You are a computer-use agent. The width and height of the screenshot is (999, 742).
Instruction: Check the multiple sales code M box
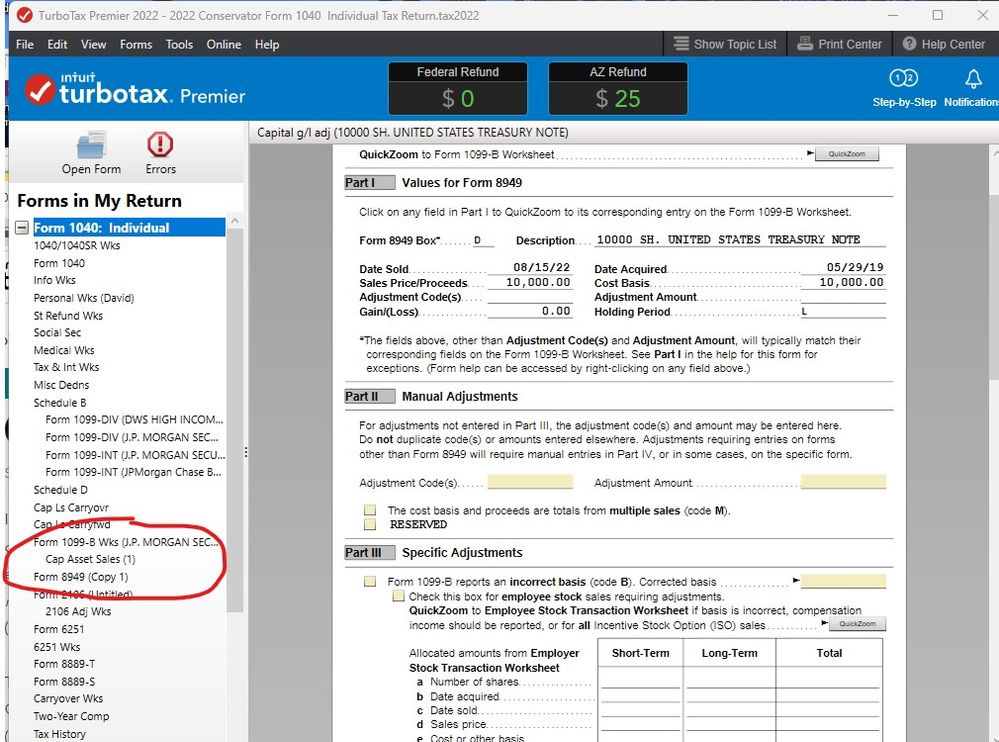pyautogui.click(x=370, y=510)
